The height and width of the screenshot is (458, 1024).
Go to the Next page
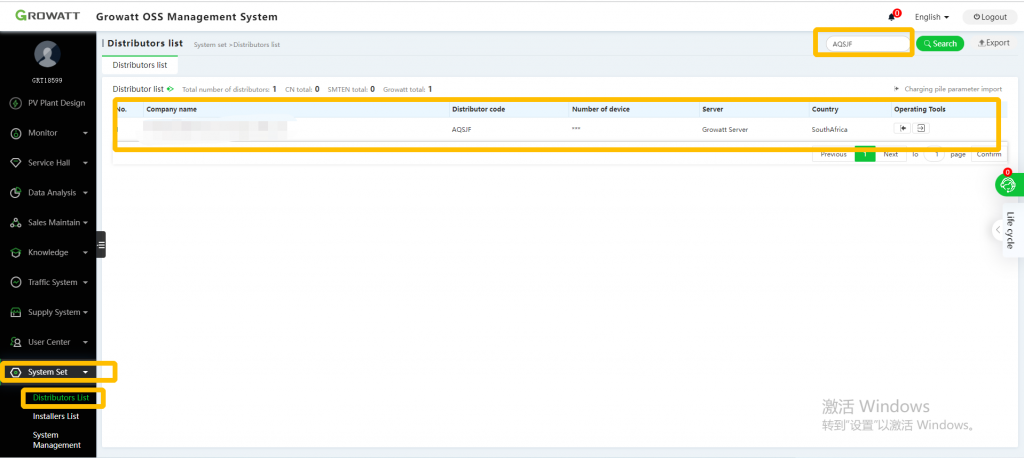(891, 155)
